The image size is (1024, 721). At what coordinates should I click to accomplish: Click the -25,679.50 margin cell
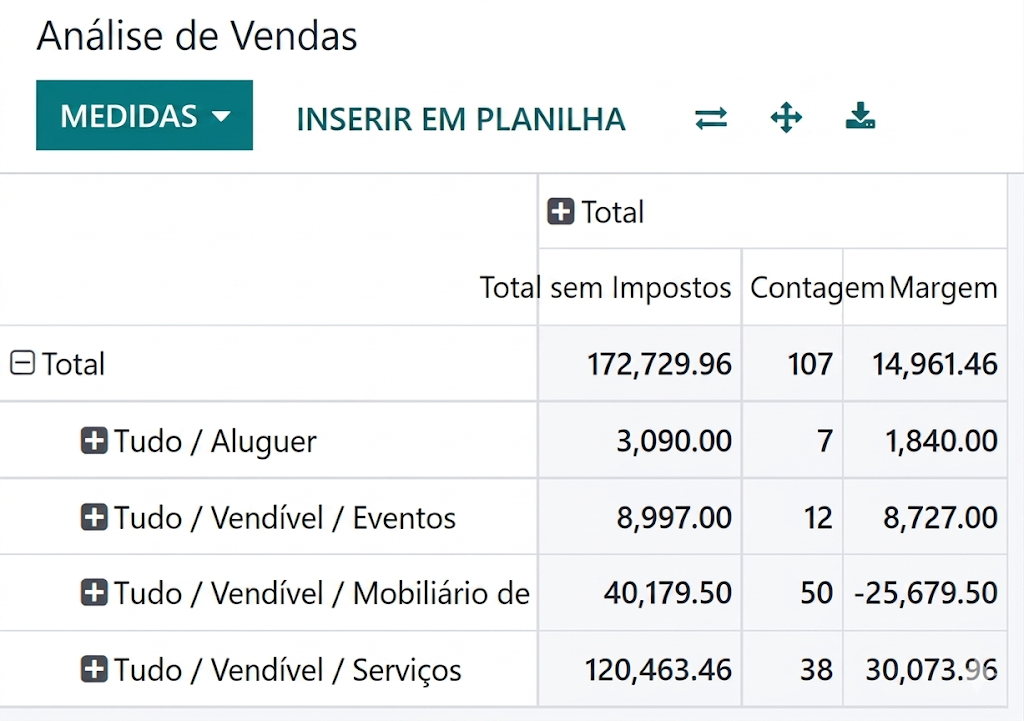point(926,593)
